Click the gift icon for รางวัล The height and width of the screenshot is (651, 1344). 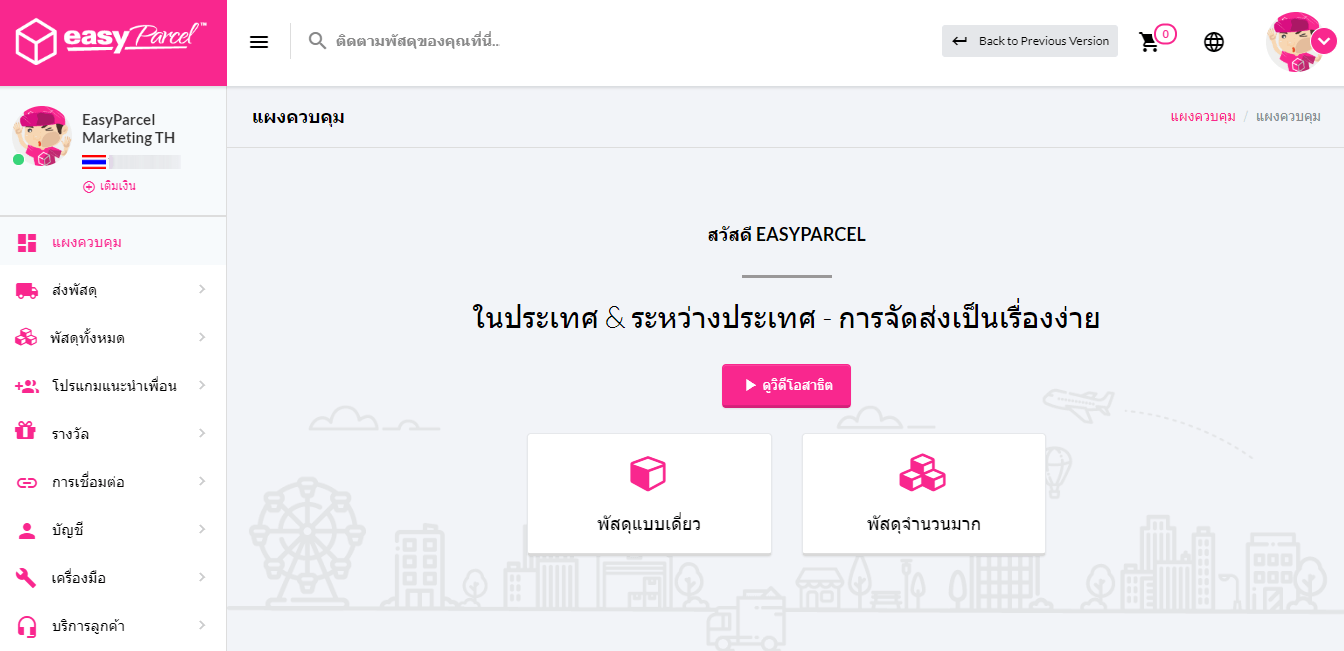[x=26, y=432]
